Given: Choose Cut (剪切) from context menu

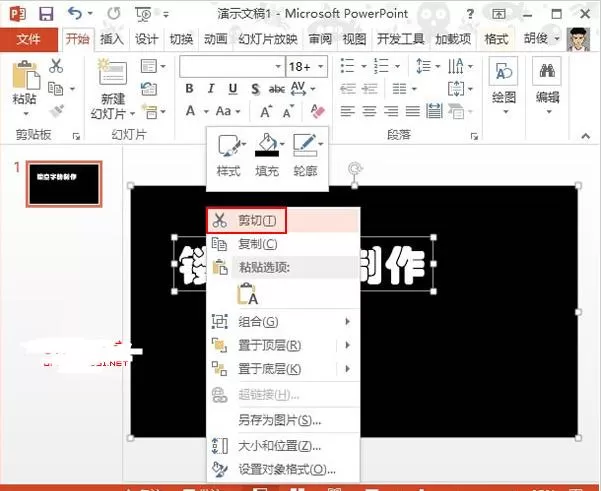Looking at the screenshot, I should 283,220.
